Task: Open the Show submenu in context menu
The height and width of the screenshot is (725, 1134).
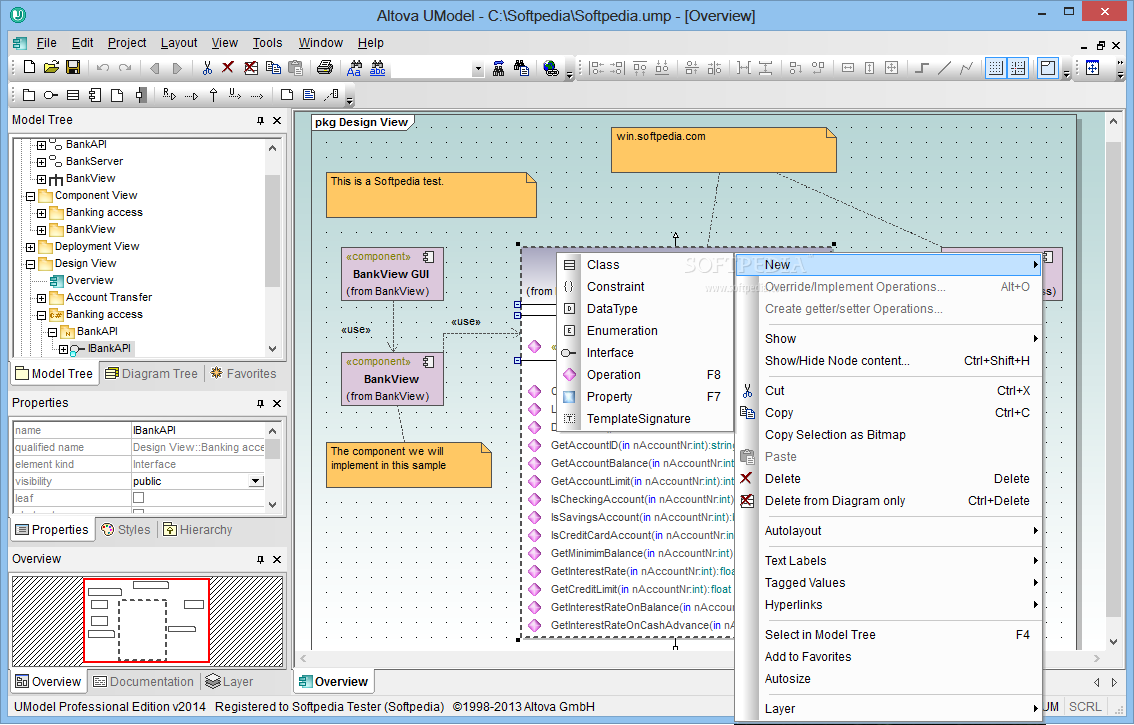Action: [889, 339]
